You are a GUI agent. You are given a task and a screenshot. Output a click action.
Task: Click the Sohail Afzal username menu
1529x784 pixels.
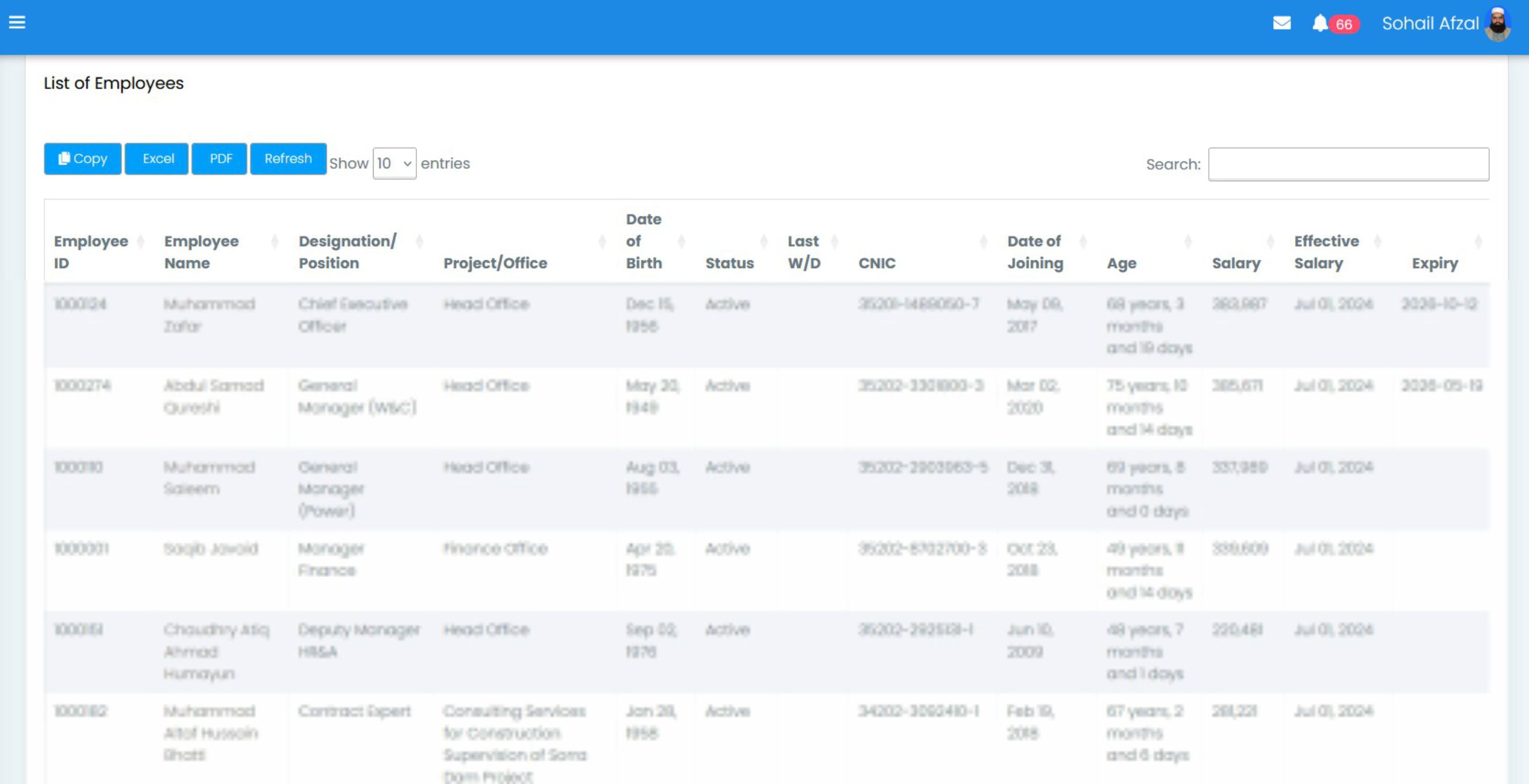coord(1429,23)
